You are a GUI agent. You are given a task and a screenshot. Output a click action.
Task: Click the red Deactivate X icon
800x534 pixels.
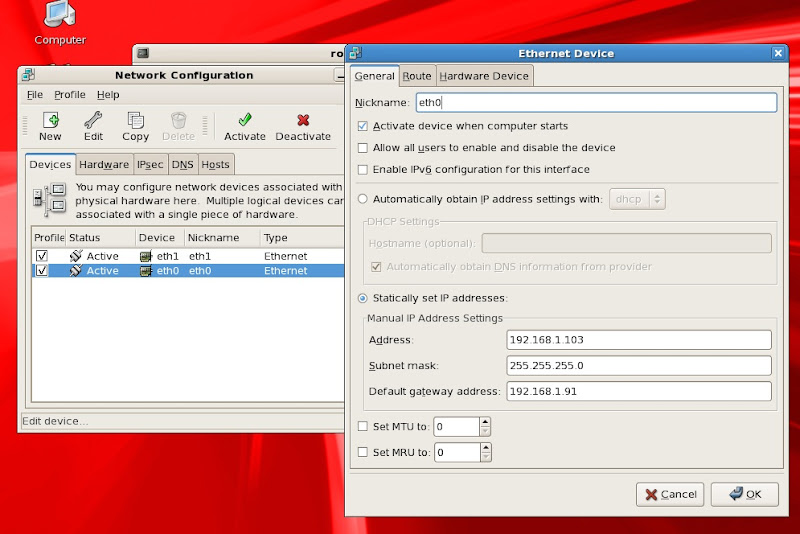point(303,120)
